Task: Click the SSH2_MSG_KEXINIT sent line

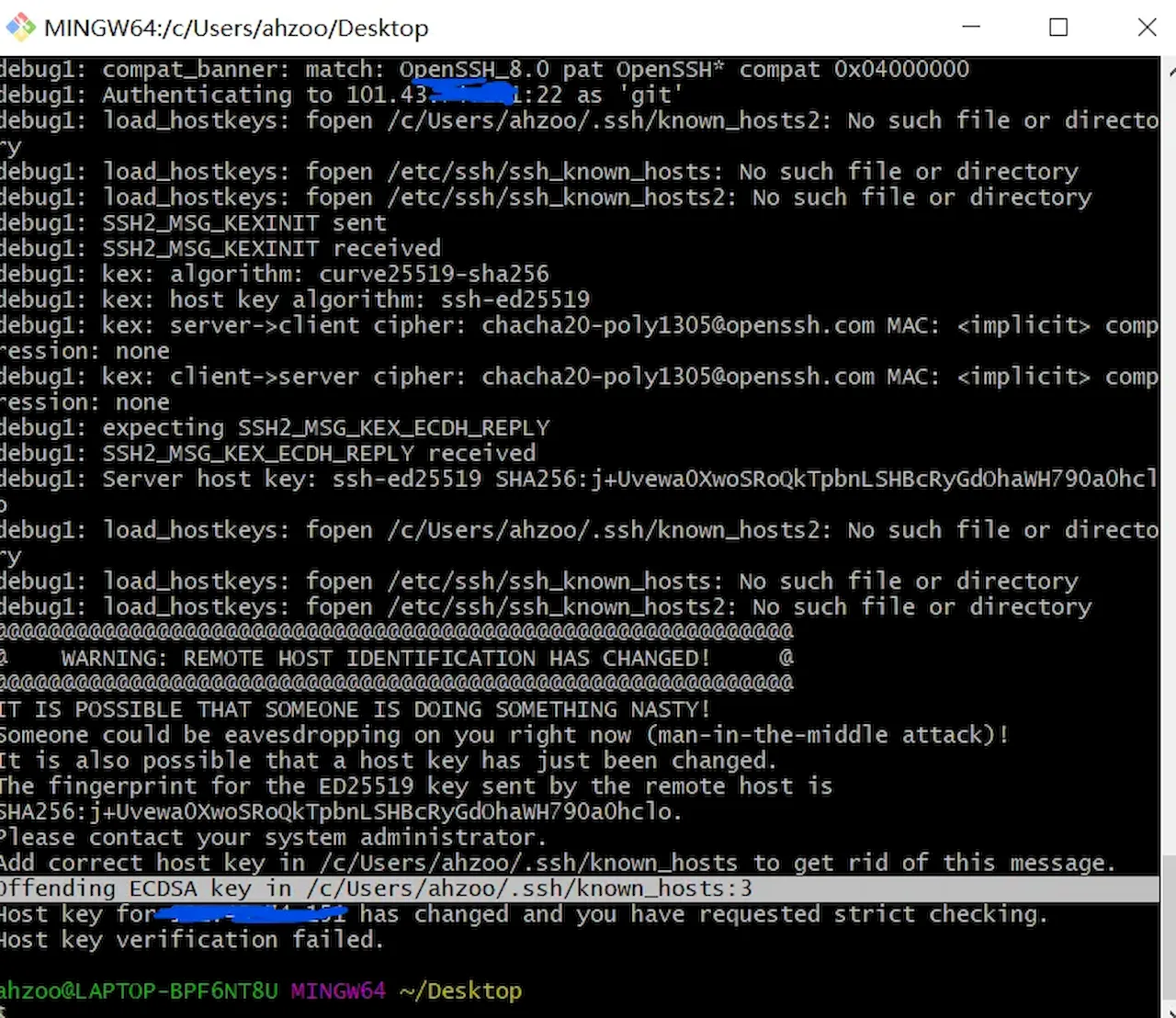Action: pyautogui.click(x=243, y=223)
